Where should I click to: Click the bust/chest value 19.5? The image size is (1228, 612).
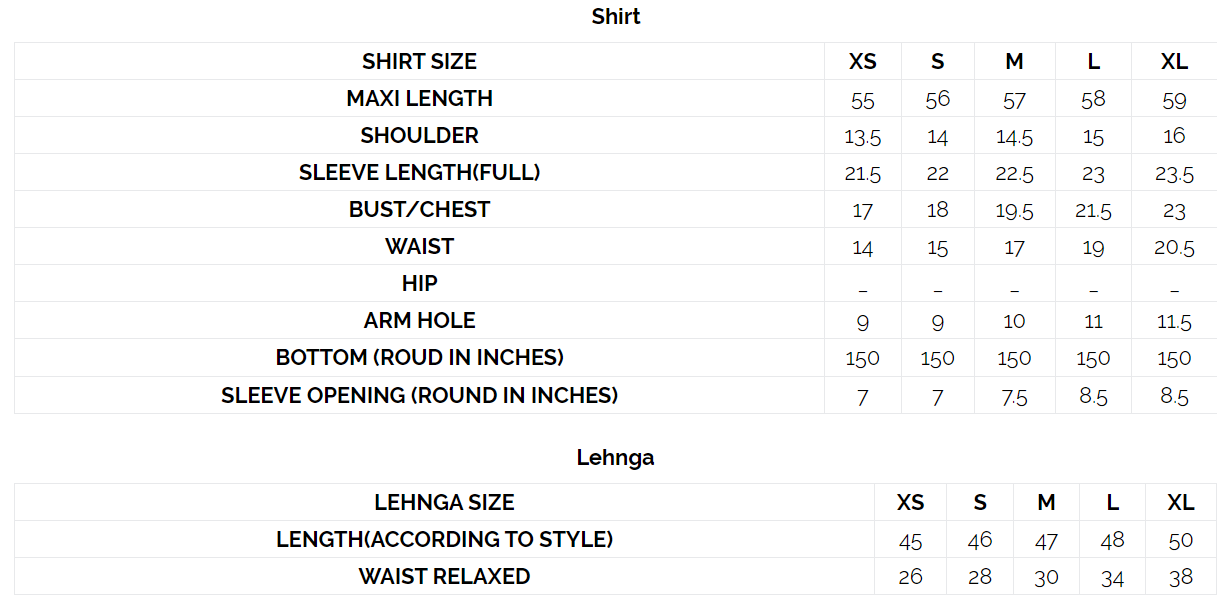point(1014,211)
